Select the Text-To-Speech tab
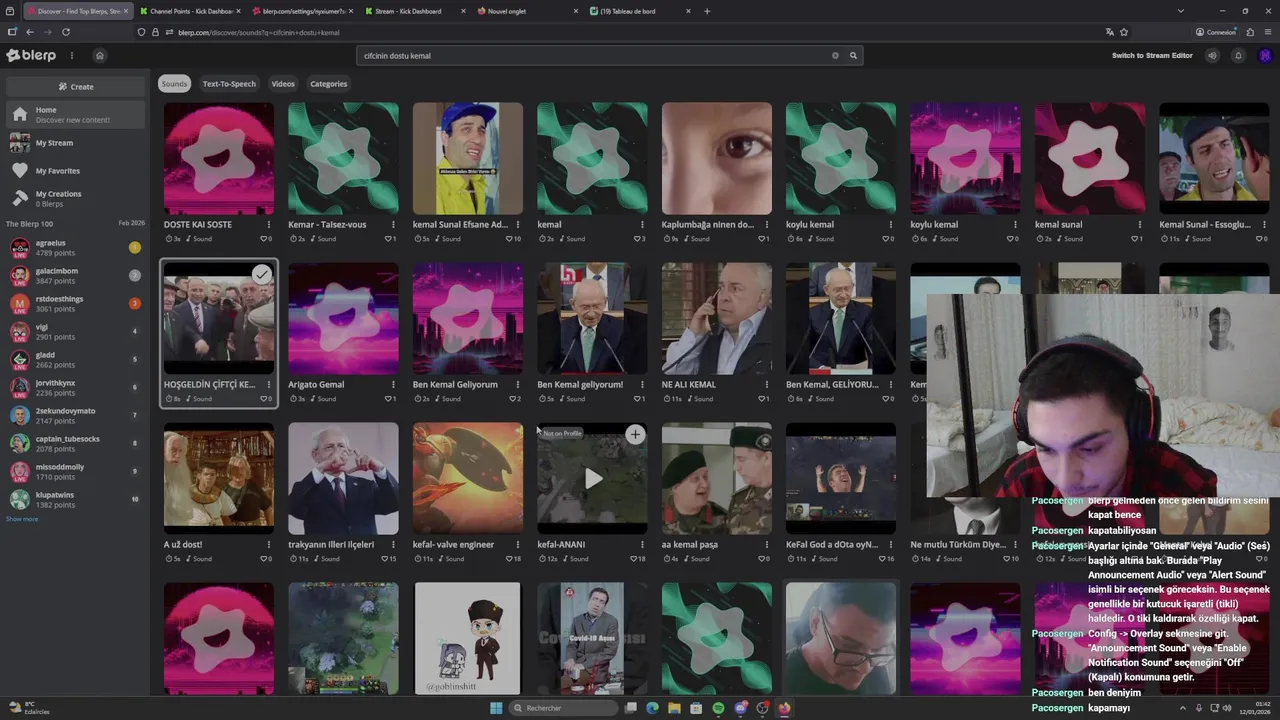The width and height of the screenshot is (1280, 720). 229,84
